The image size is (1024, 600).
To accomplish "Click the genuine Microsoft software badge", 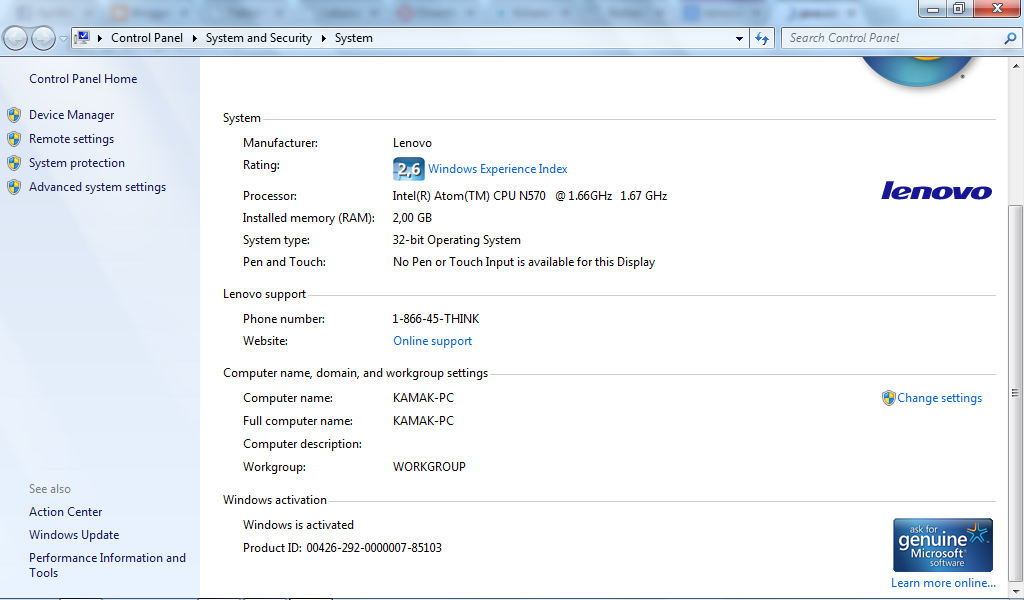I will 943,545.
